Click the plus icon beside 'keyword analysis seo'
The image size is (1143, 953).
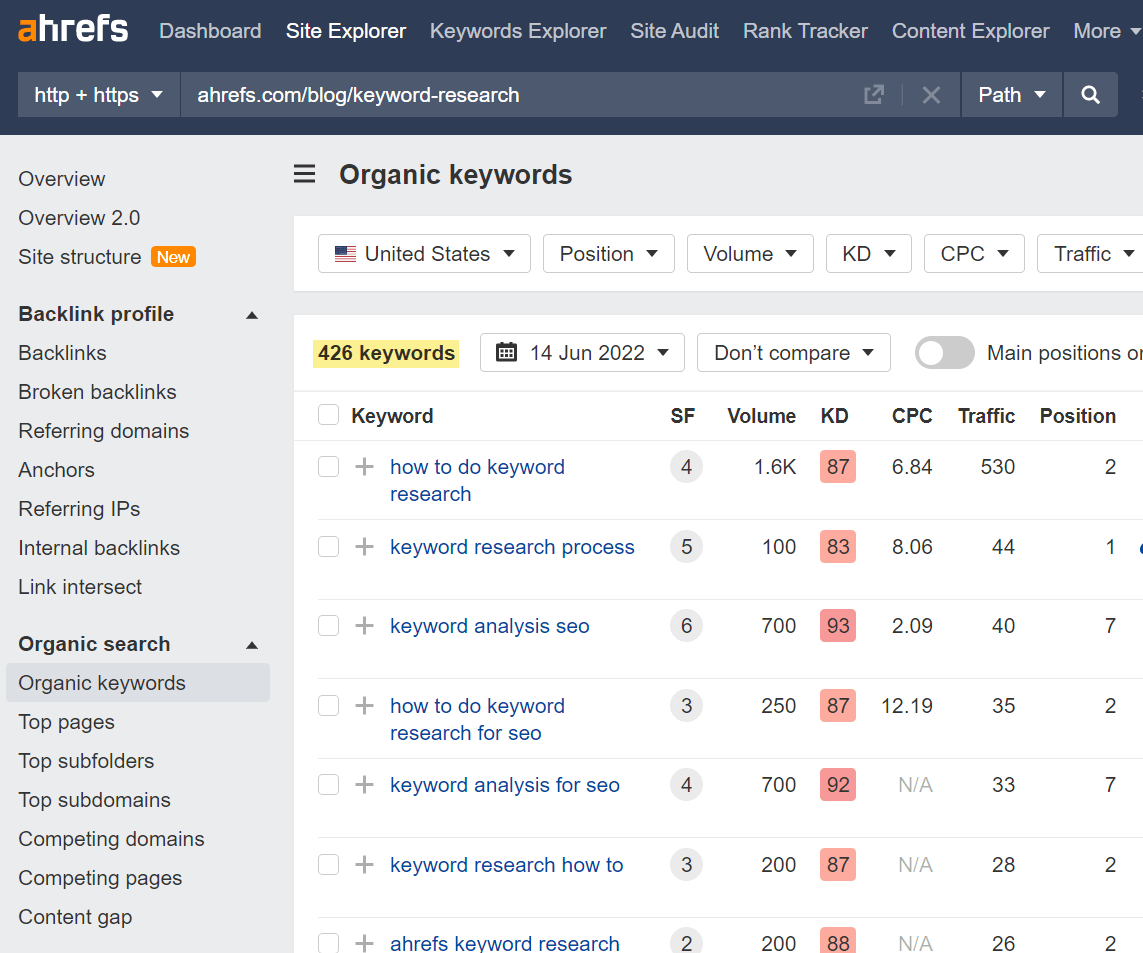tap(364, 626)
